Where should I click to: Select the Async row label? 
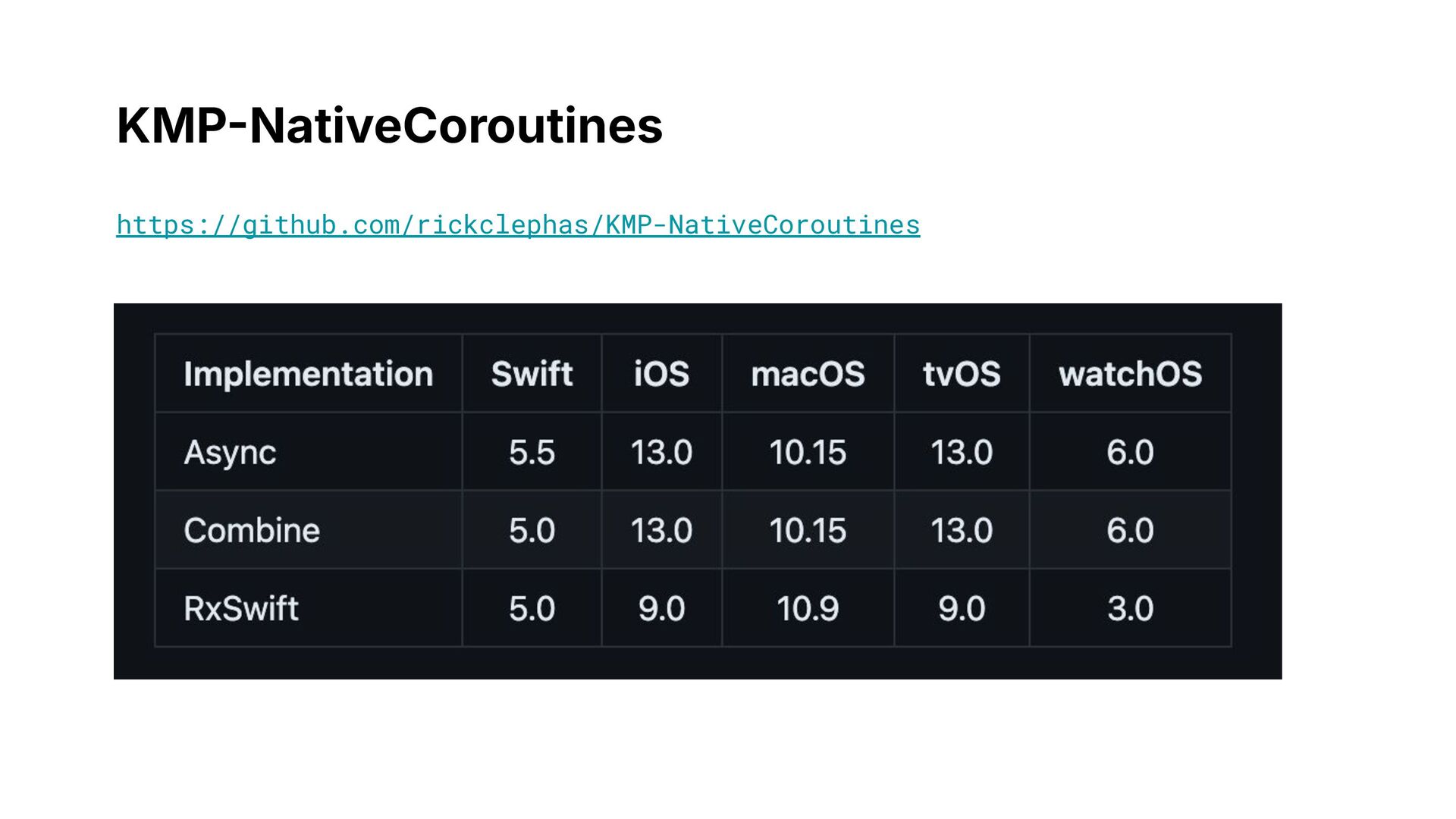tap(308, 452)
